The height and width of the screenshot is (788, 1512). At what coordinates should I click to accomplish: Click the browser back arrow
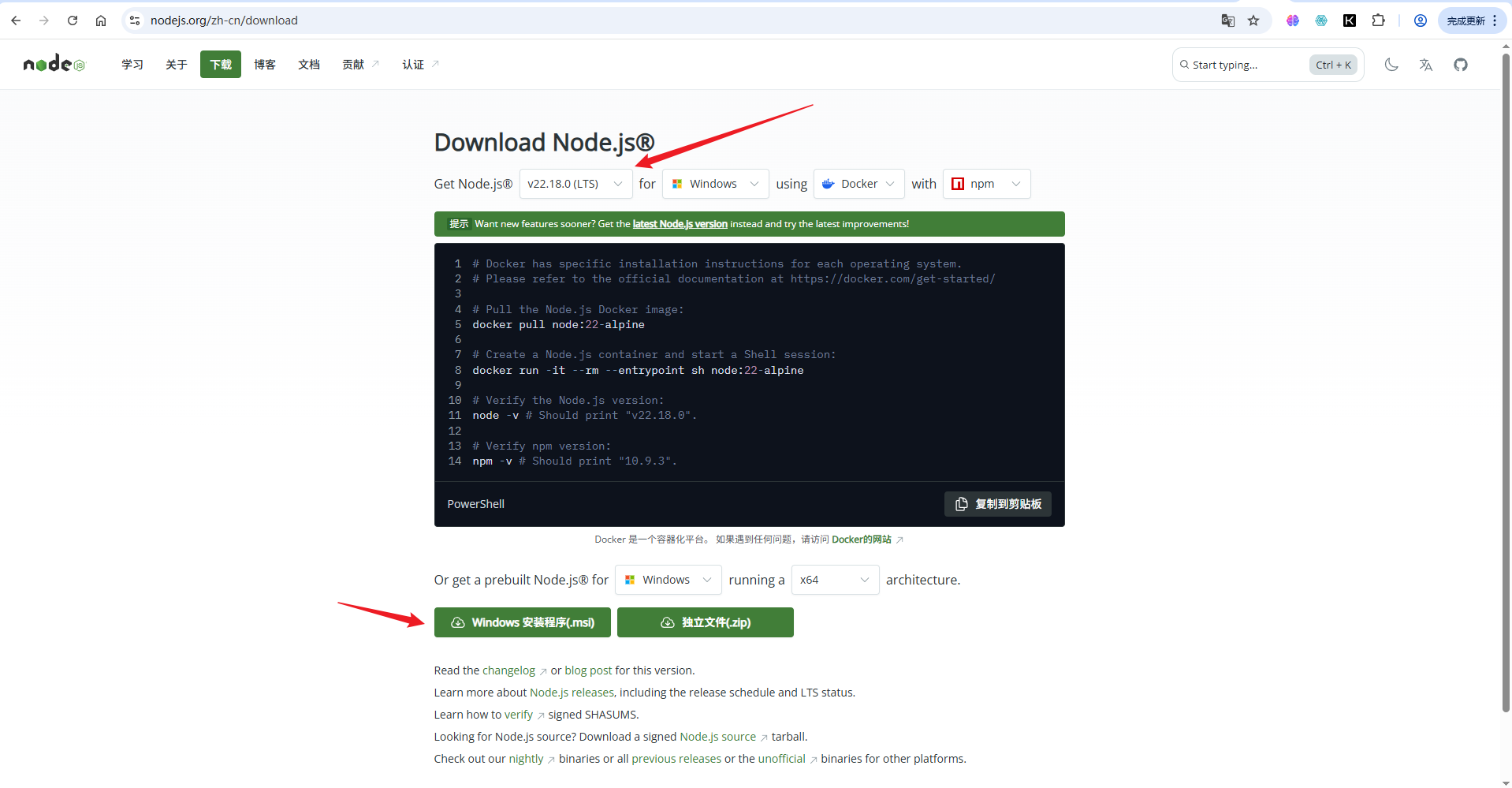[16, 21]
